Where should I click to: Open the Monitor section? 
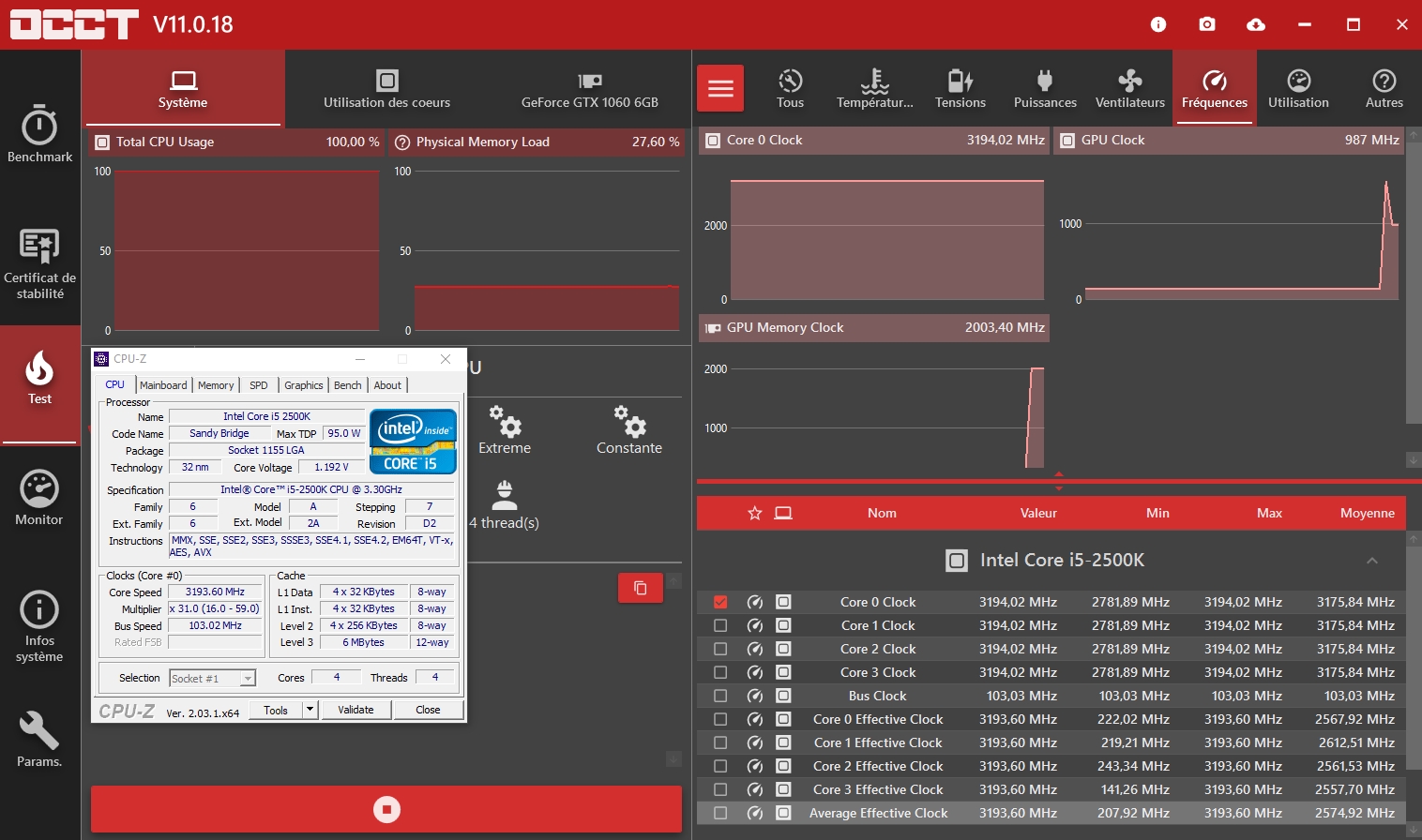tap(39, 497)
